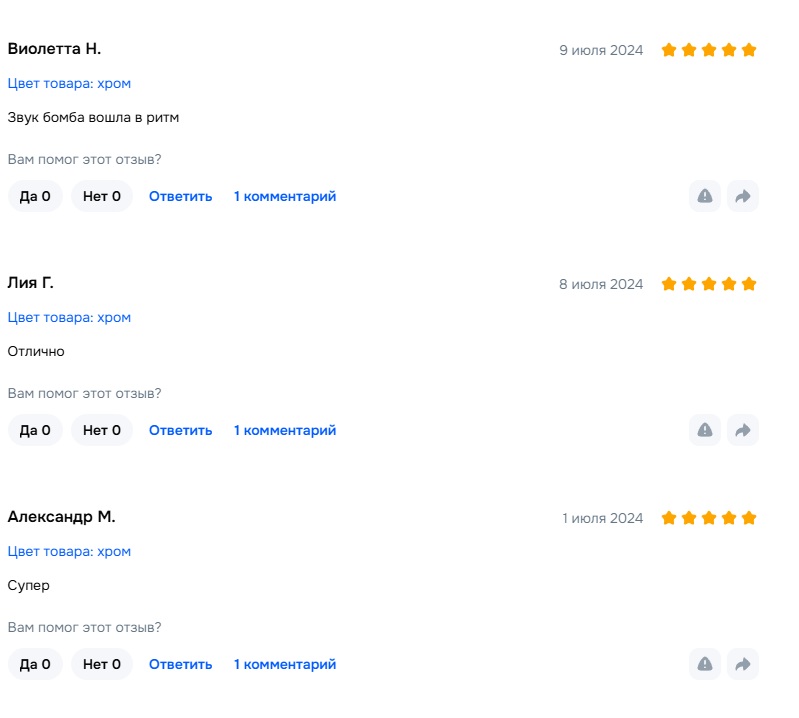Screen dimensions: 799x718
Task: Vote 'Да' on Виолетта Н.'s review
Action: point(35,196)
